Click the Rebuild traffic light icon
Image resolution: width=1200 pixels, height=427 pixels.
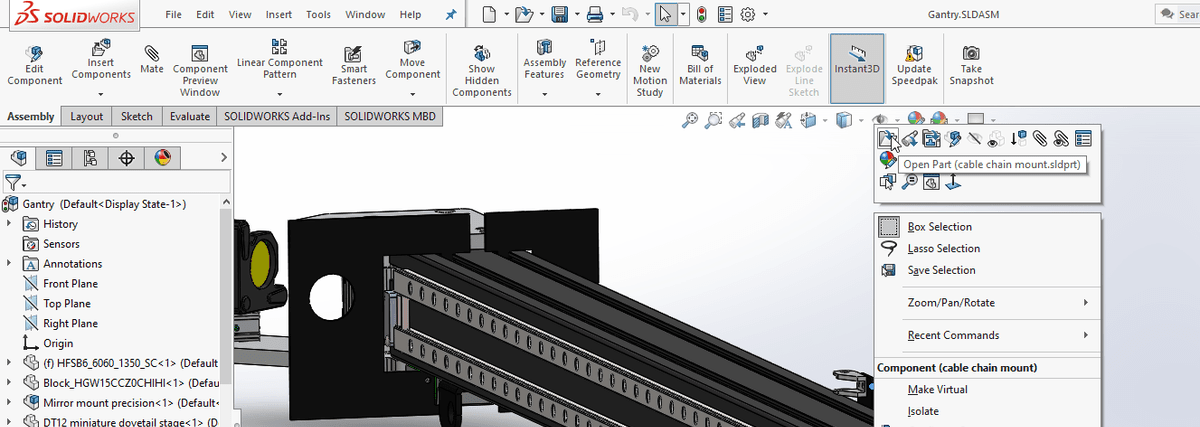pyautogui.click(x=701, y=14)
